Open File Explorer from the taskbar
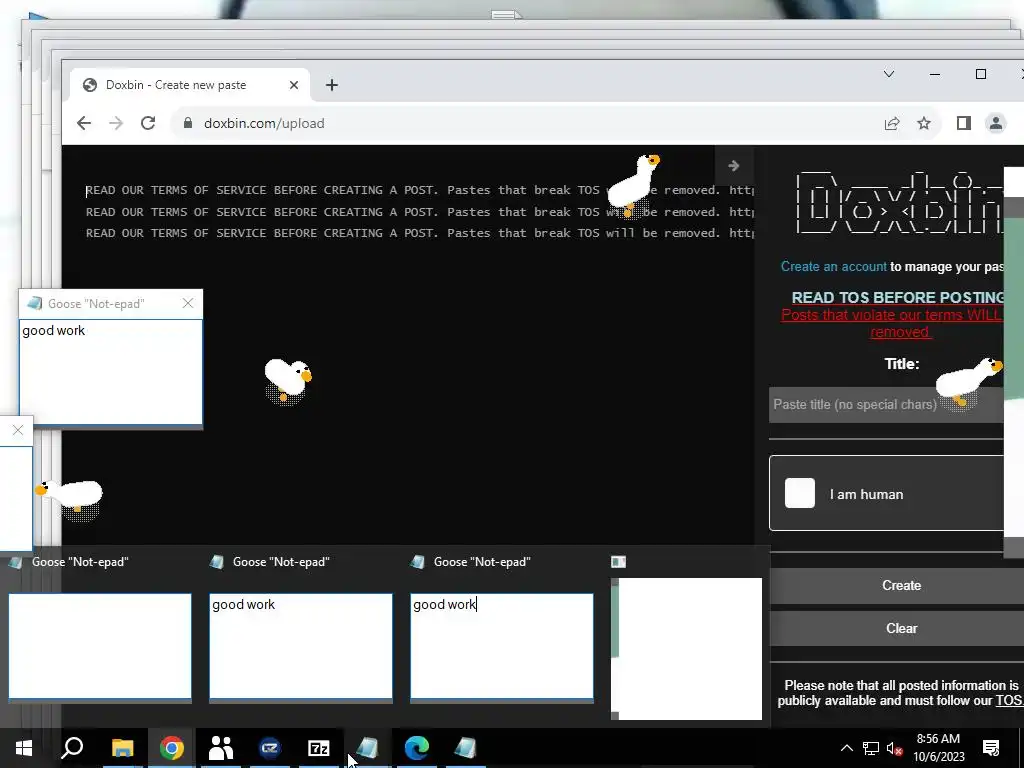 coord(123,748)
